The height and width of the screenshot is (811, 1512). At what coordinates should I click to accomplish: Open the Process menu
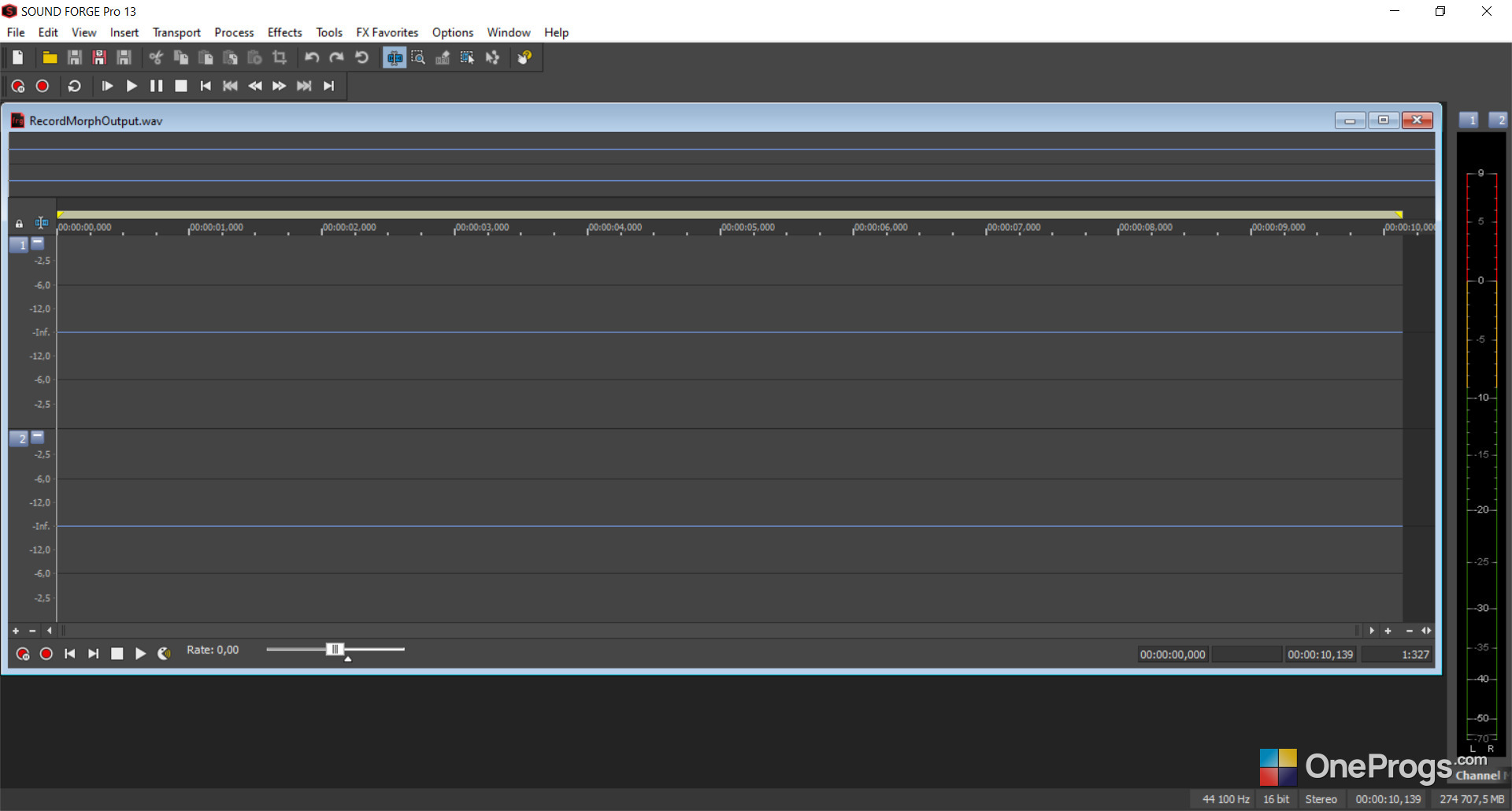click(234, 32)
